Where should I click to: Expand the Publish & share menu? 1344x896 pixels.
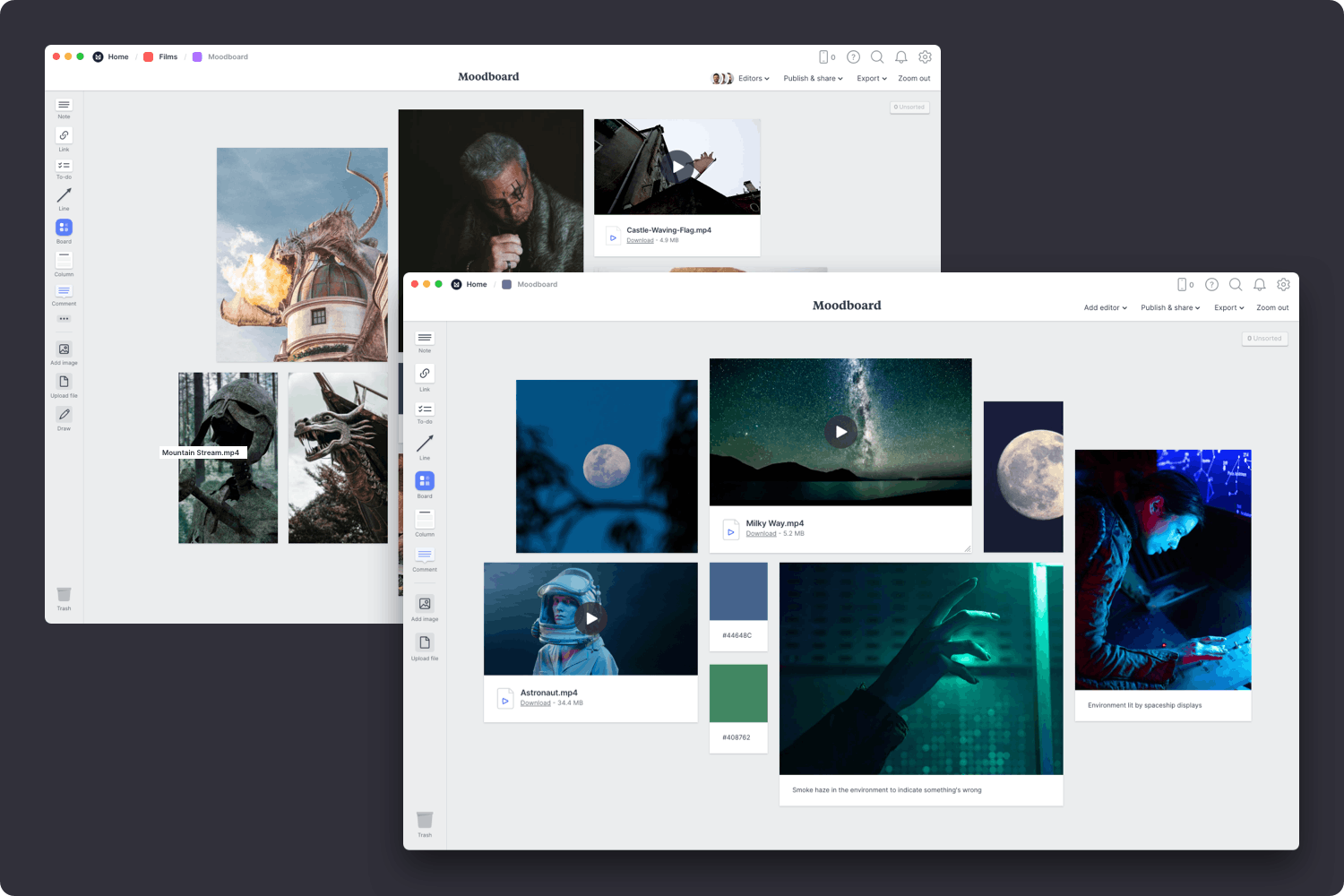click(1169, 307)
